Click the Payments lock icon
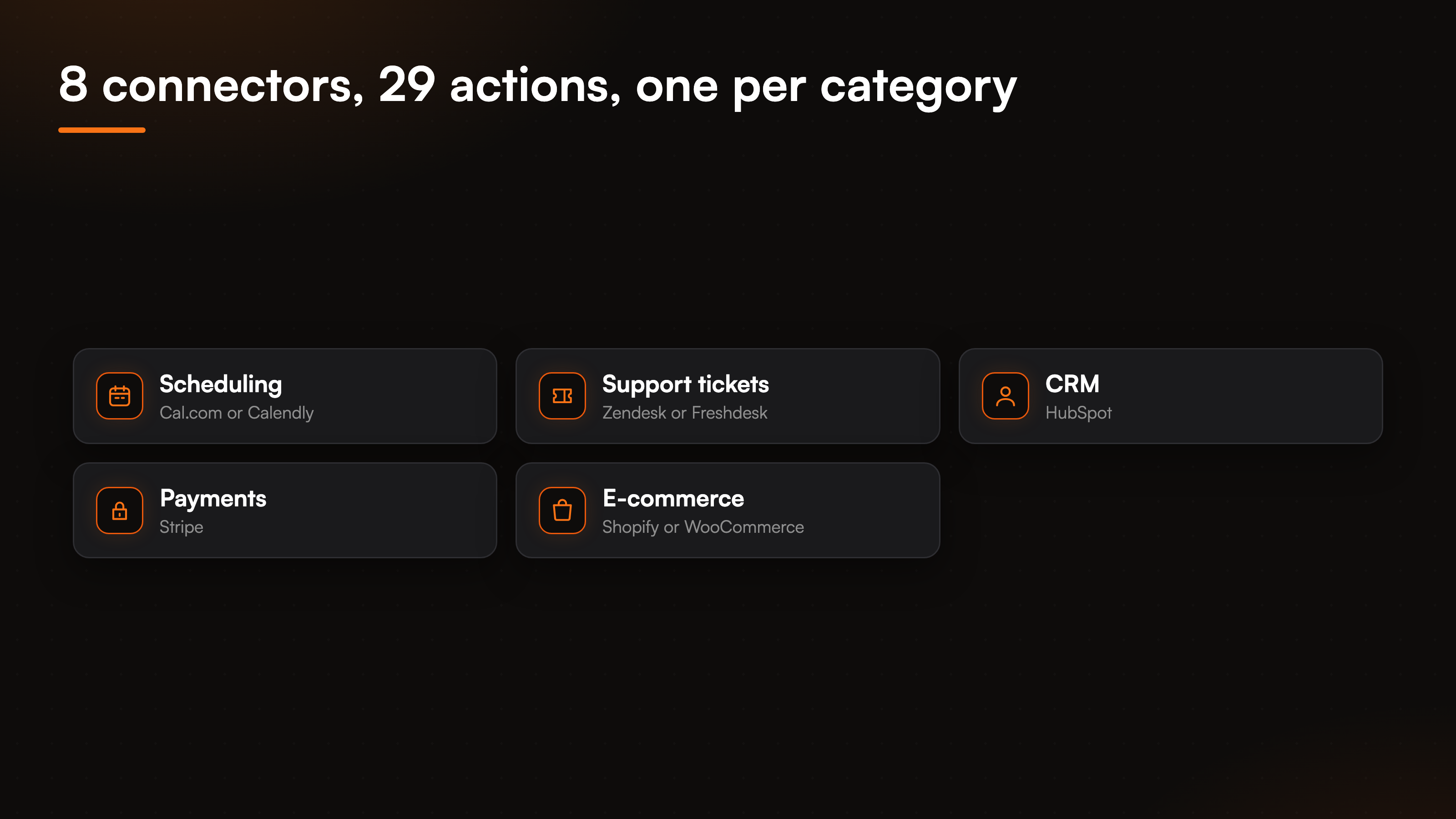 pyautogui.click(x=119, y=510)
